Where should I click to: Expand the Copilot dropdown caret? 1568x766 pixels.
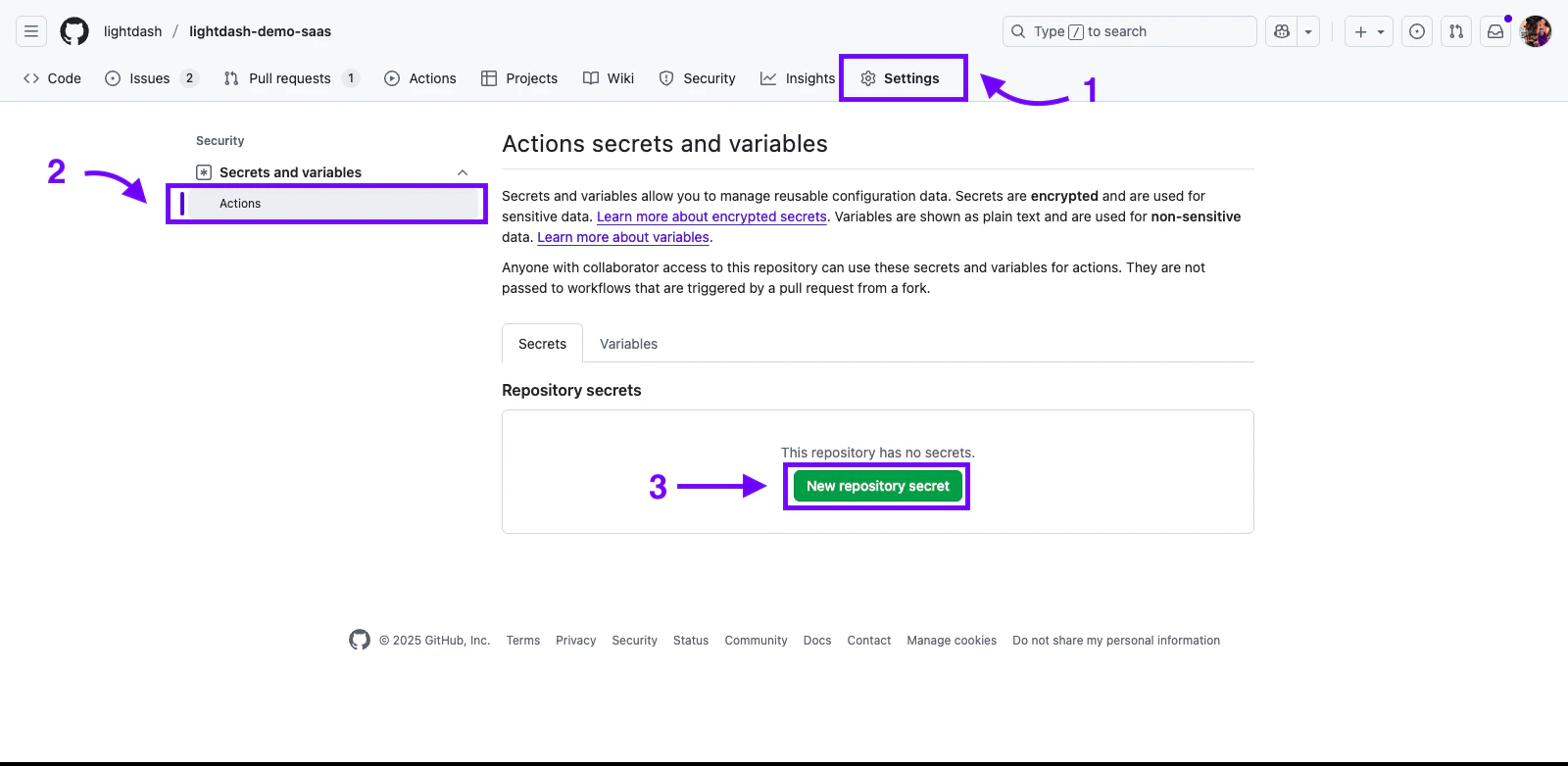tap(1308, 31)
